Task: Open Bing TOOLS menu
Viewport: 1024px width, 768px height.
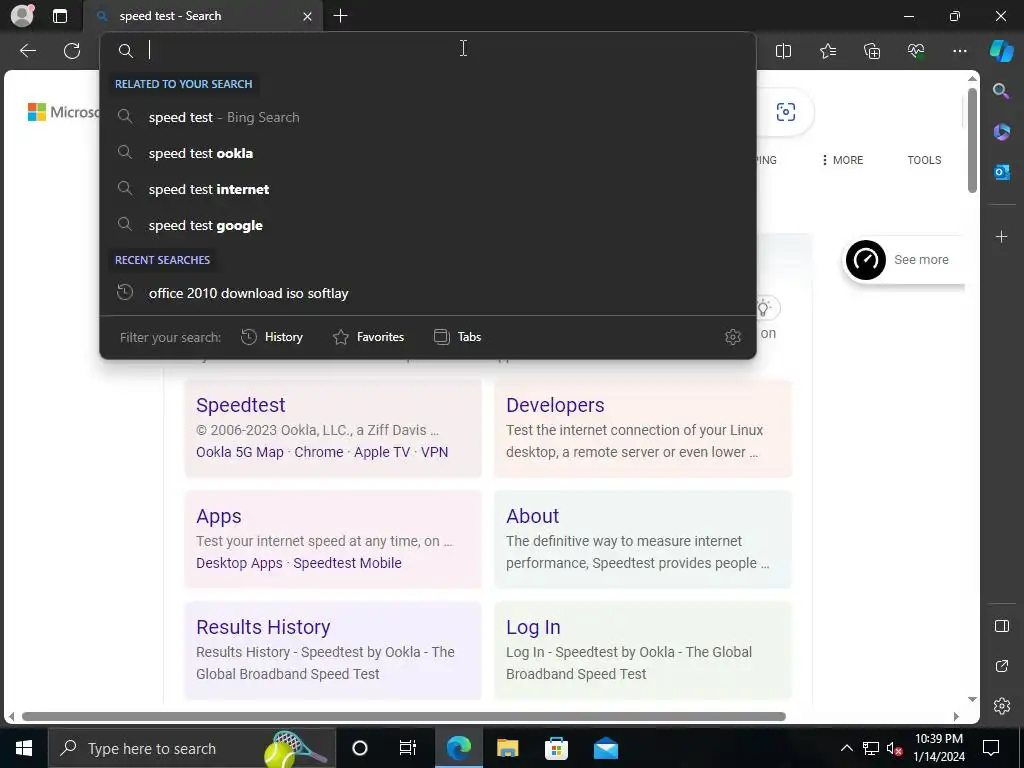Action: (x=924, y=160)
